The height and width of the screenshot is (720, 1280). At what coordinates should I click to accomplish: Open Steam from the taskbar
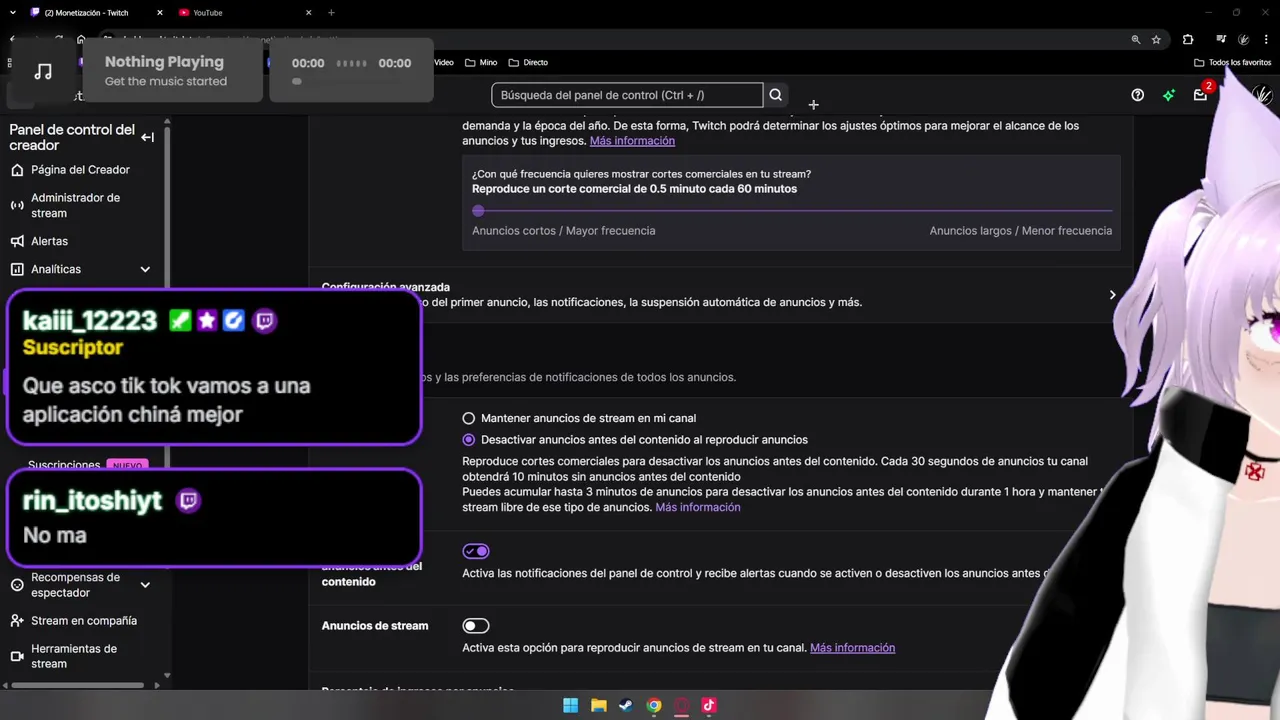click(626, 705)
